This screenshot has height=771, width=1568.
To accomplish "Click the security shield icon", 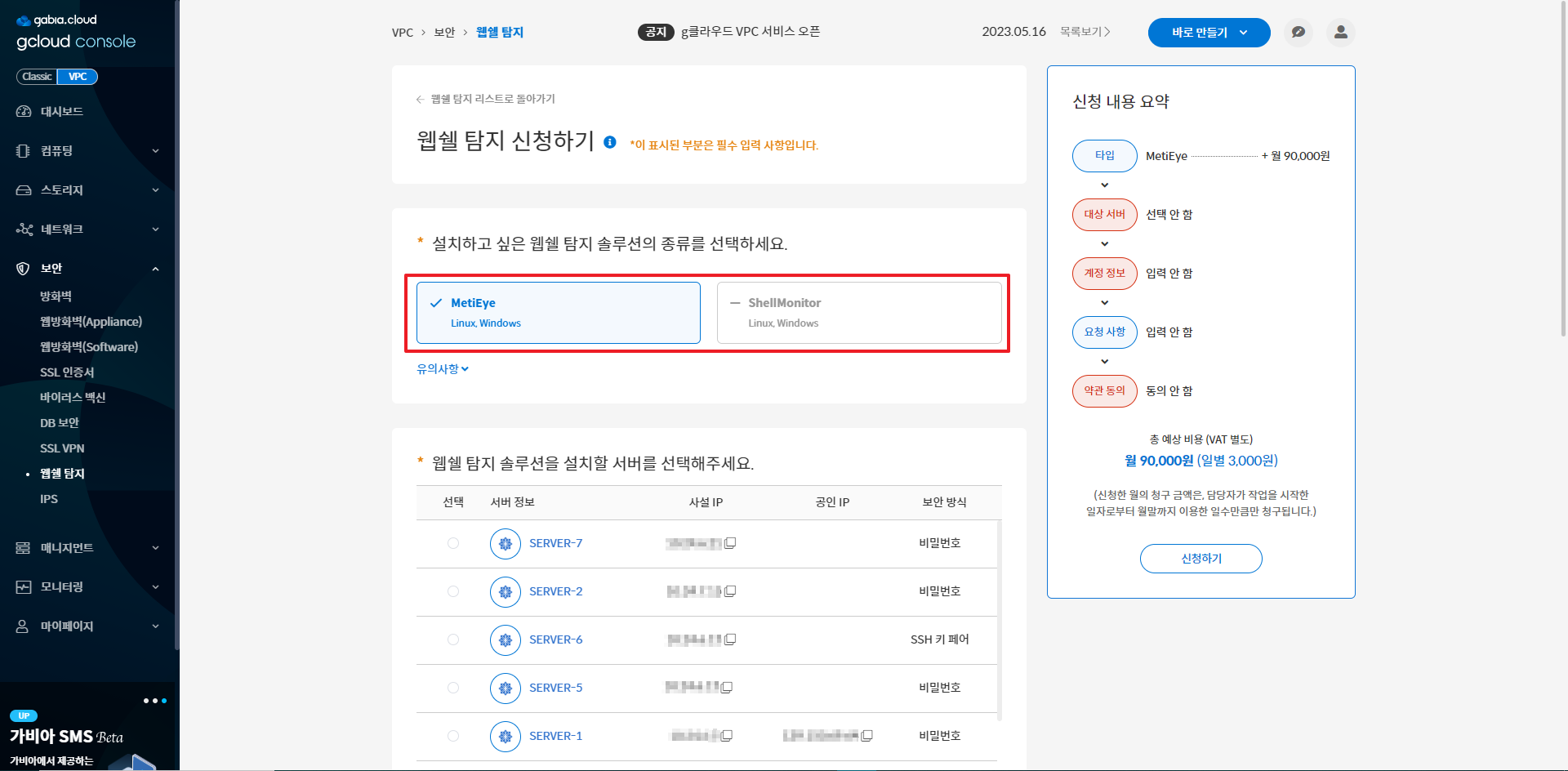I will click(23, 268).
